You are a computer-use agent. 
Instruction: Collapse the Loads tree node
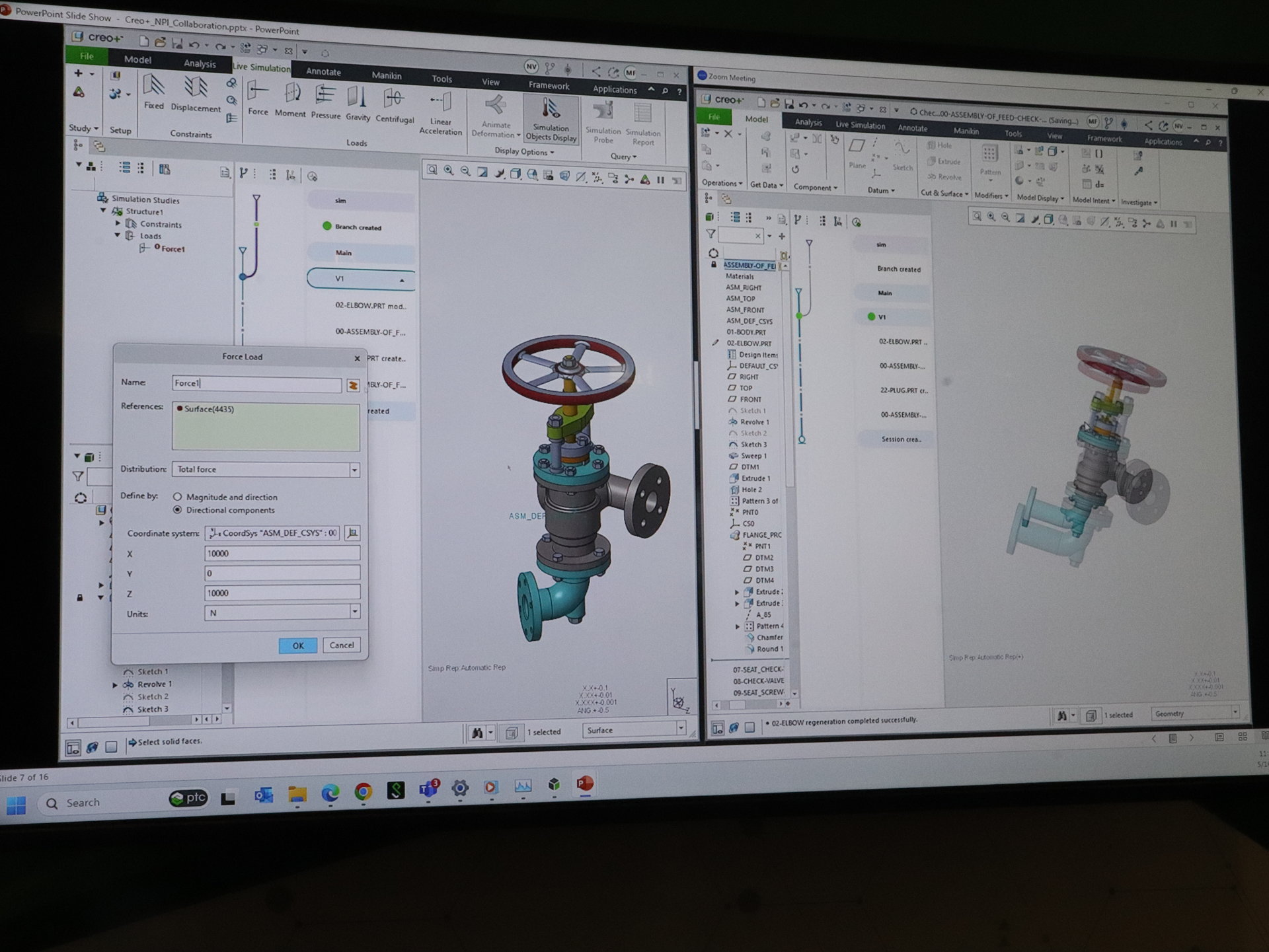point(118,235)
